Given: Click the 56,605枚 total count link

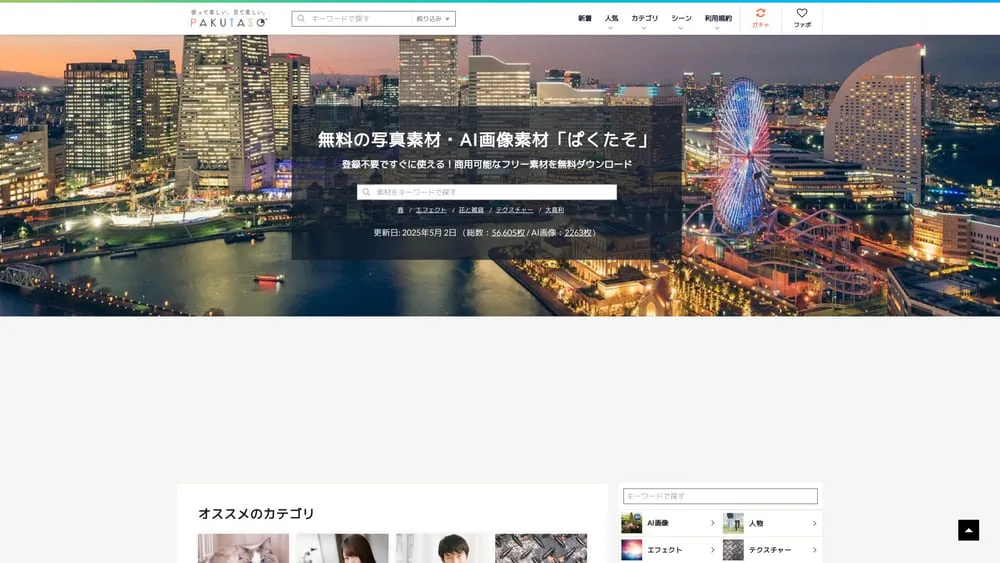Looking at the screenshot, I should tap(508, 232).
